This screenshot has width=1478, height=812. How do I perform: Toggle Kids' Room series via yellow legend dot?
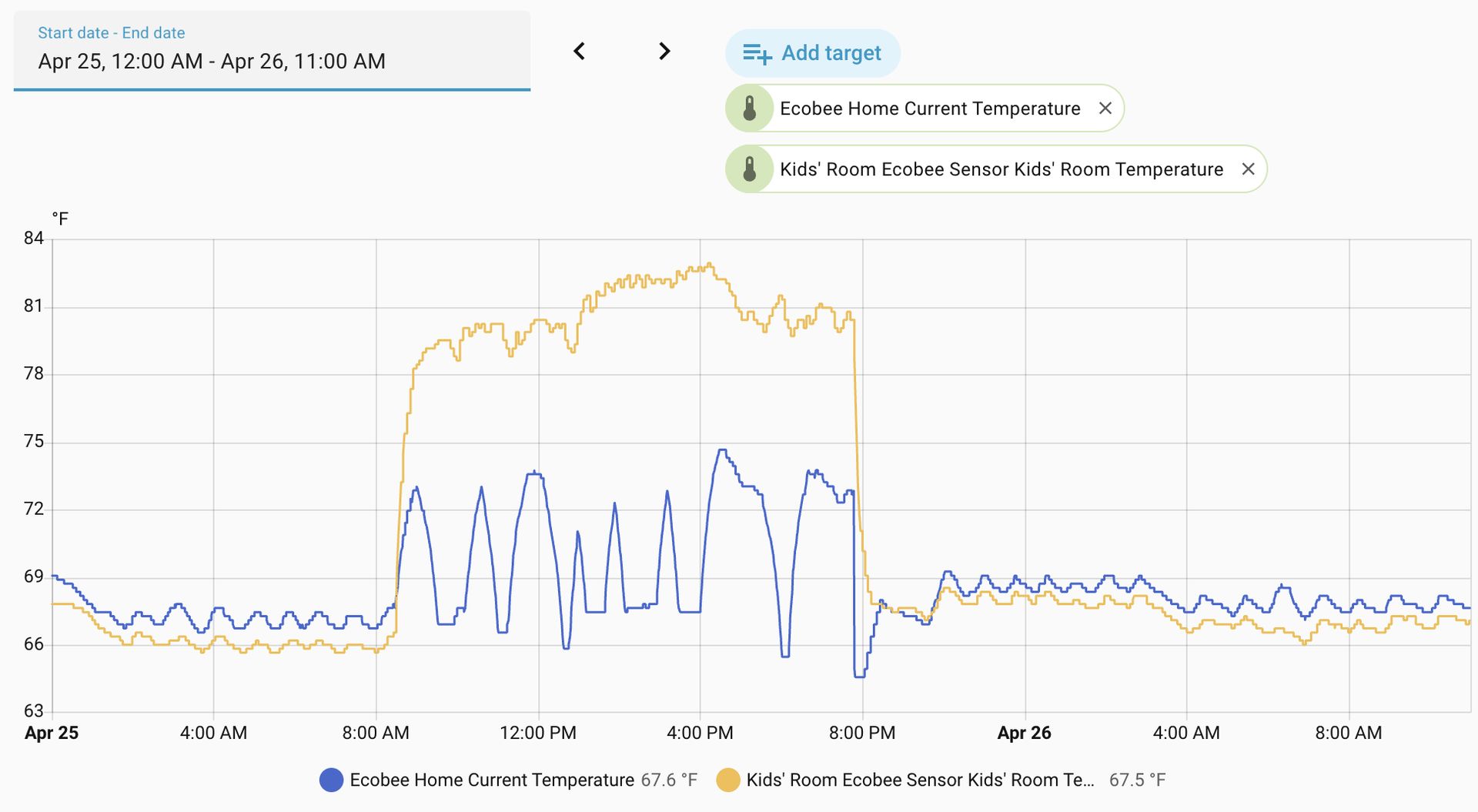coord(728,780)
